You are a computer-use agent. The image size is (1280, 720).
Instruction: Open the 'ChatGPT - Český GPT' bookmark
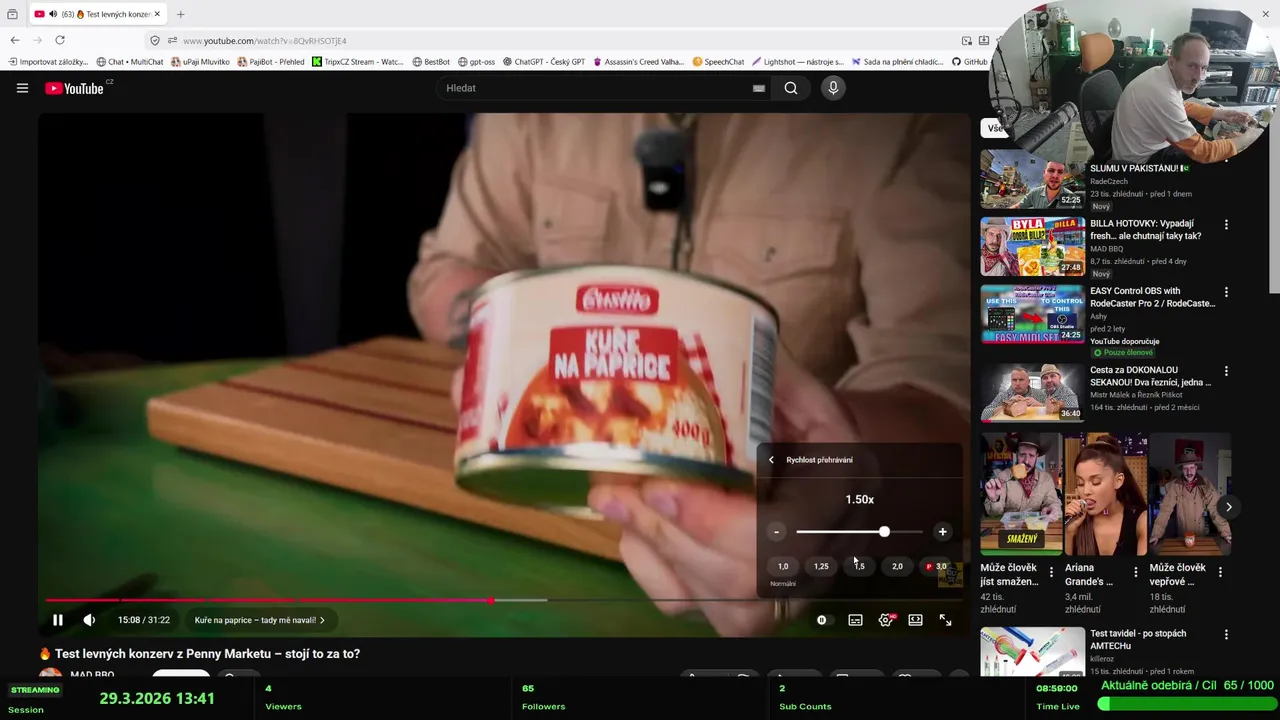coord(543,62)
